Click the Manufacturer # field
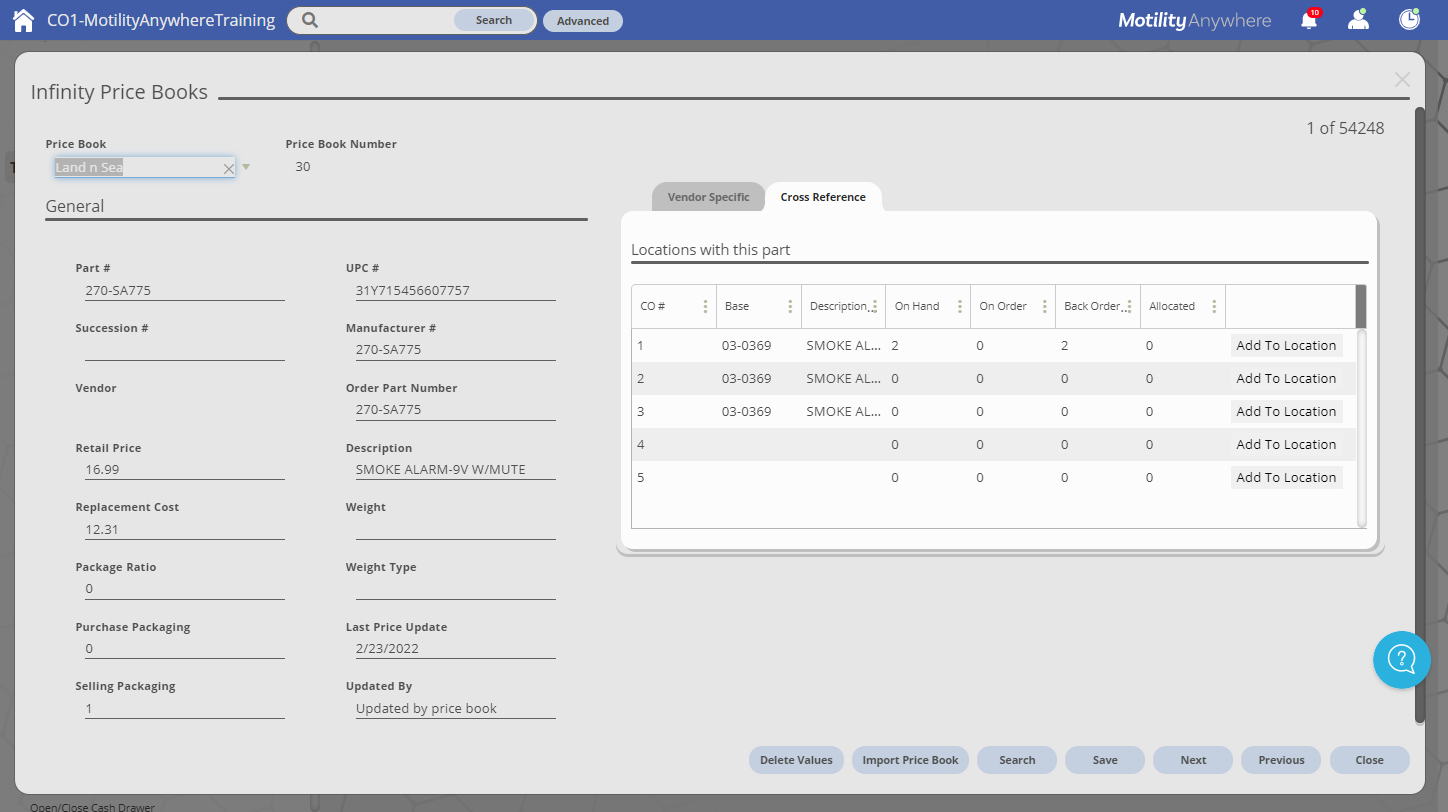 pyautogui.click(x=456, y=350)
